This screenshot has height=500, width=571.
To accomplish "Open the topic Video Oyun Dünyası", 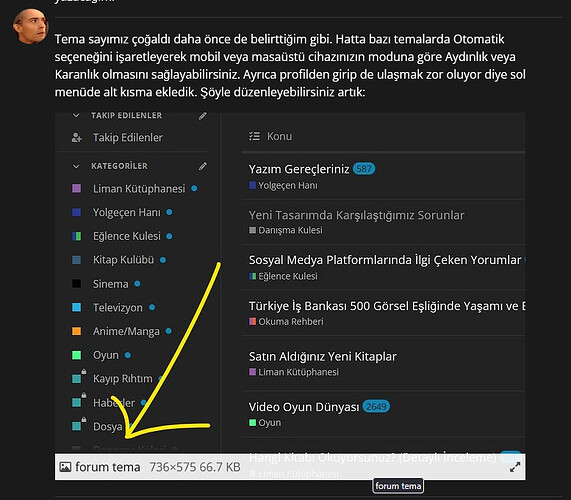I will (x=304, y=407).
